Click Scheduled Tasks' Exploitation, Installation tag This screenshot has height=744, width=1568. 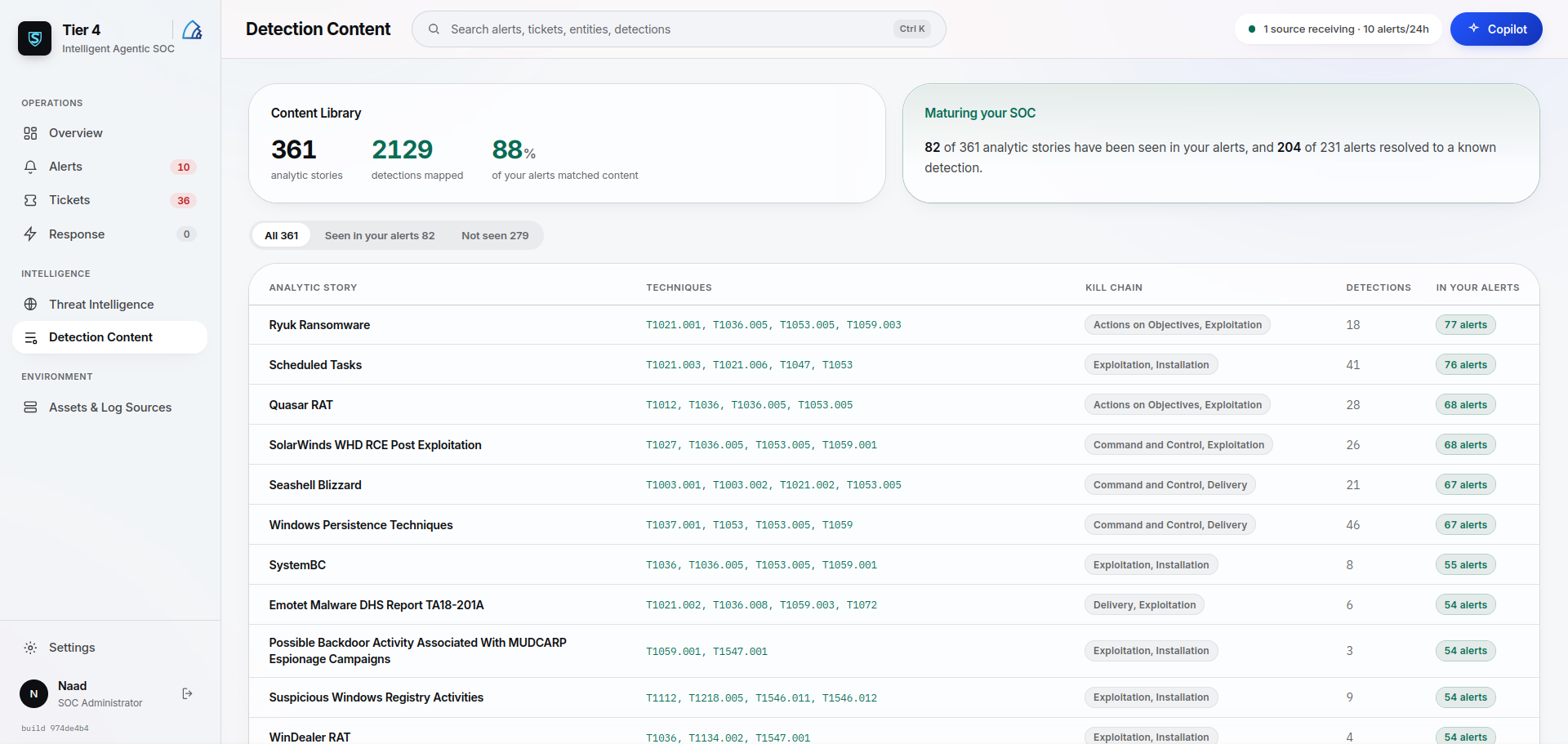coord(1151,365)
